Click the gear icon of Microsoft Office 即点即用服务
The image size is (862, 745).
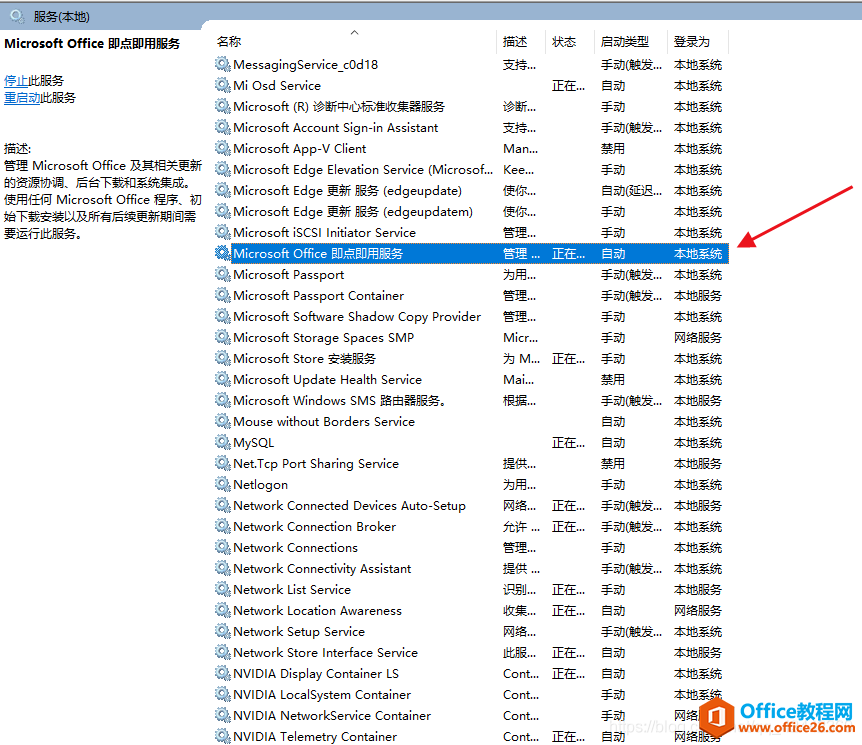[223, 253]
